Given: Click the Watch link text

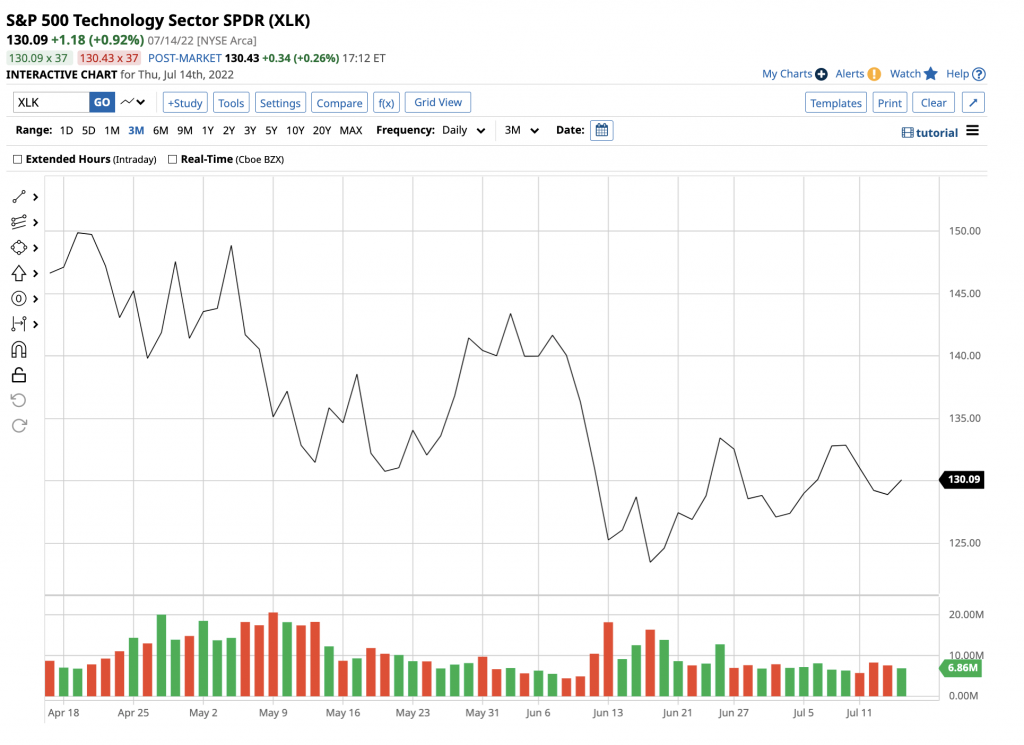Looking at the screenshot, I should tap(905, 74).
